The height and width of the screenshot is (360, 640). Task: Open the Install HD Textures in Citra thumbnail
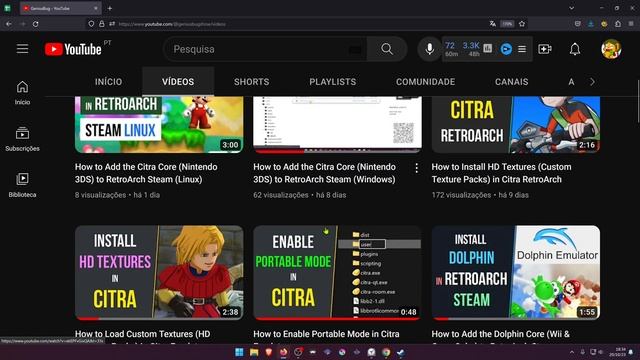tap(159, 272)
